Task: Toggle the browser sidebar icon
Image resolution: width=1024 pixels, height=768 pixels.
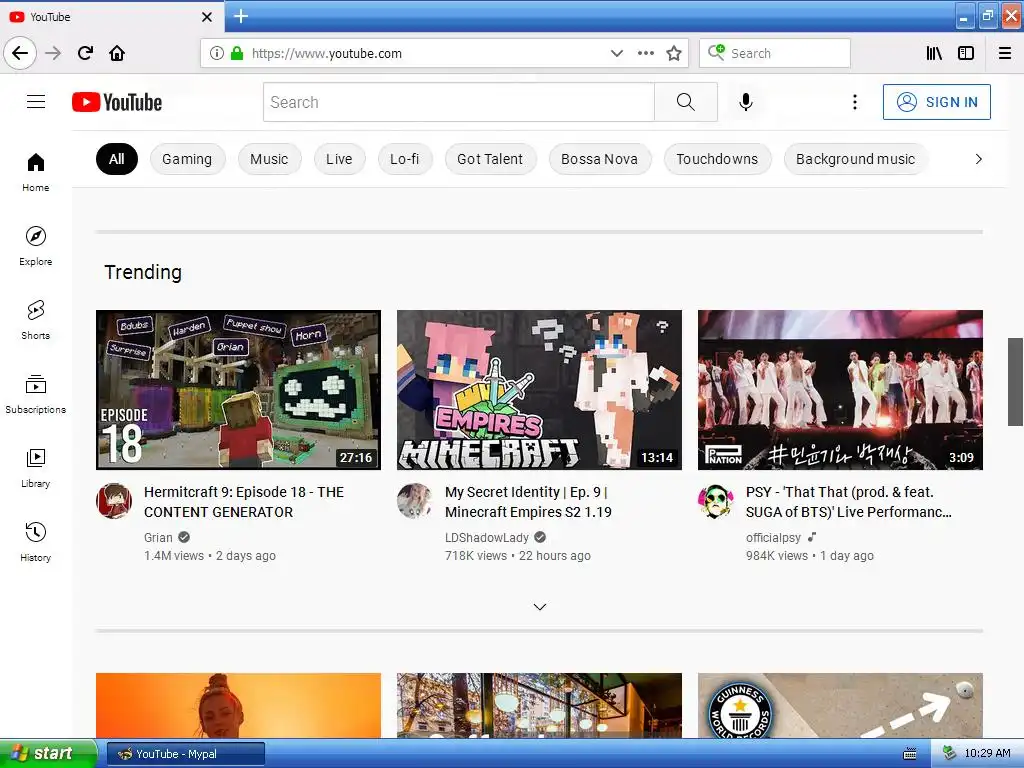Action: [x=966, y=53]
